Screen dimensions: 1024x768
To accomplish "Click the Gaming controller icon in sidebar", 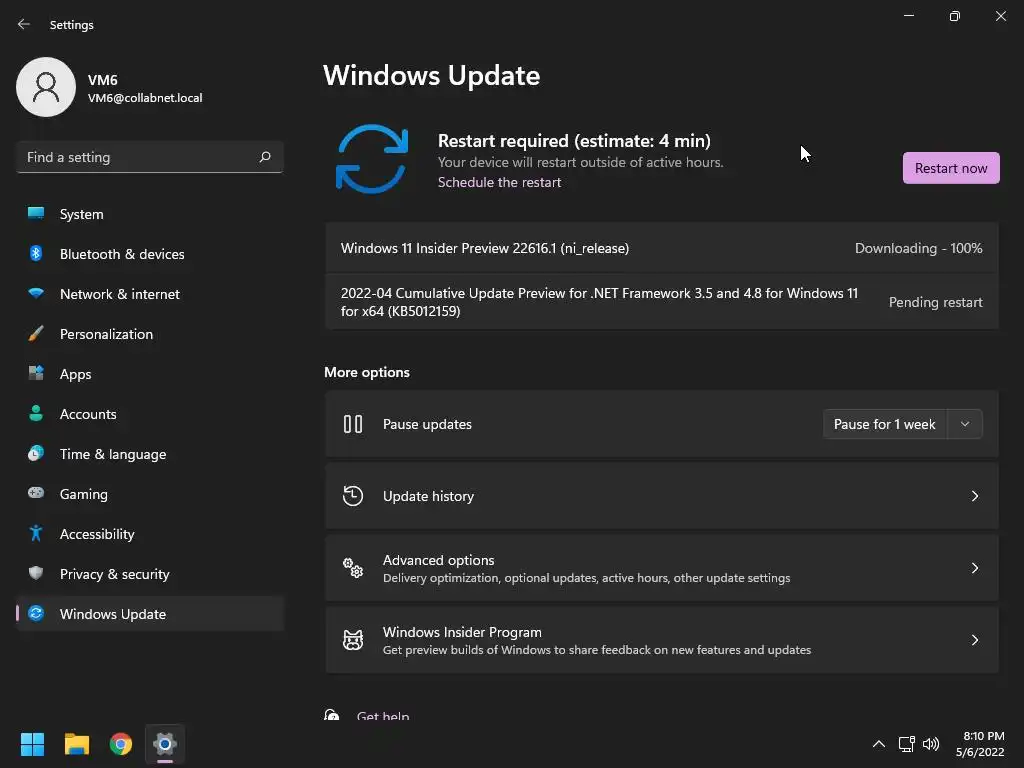I will pyautogui.click(x=36, y=494).
